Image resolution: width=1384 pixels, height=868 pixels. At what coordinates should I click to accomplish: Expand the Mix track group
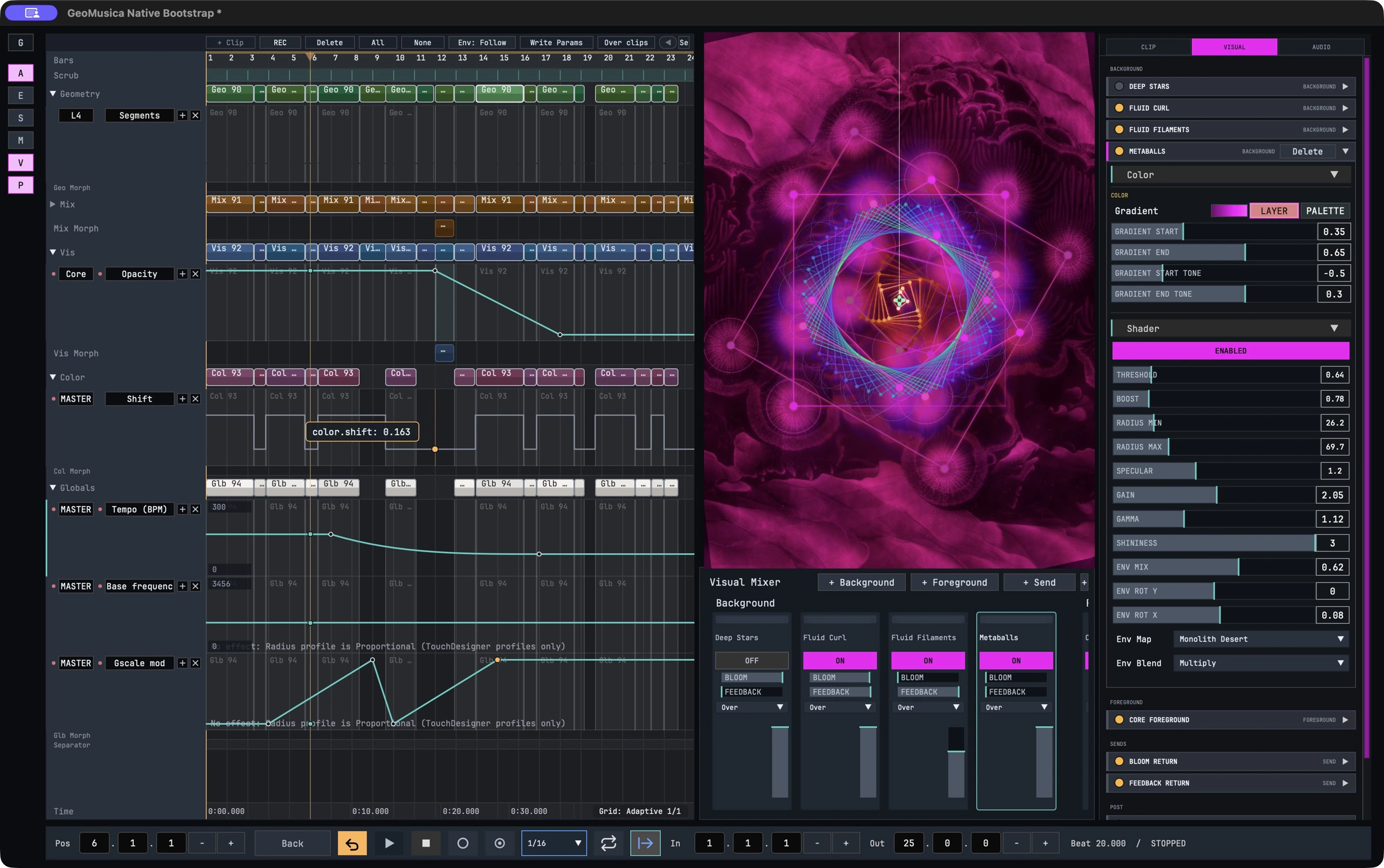(53, 204)
